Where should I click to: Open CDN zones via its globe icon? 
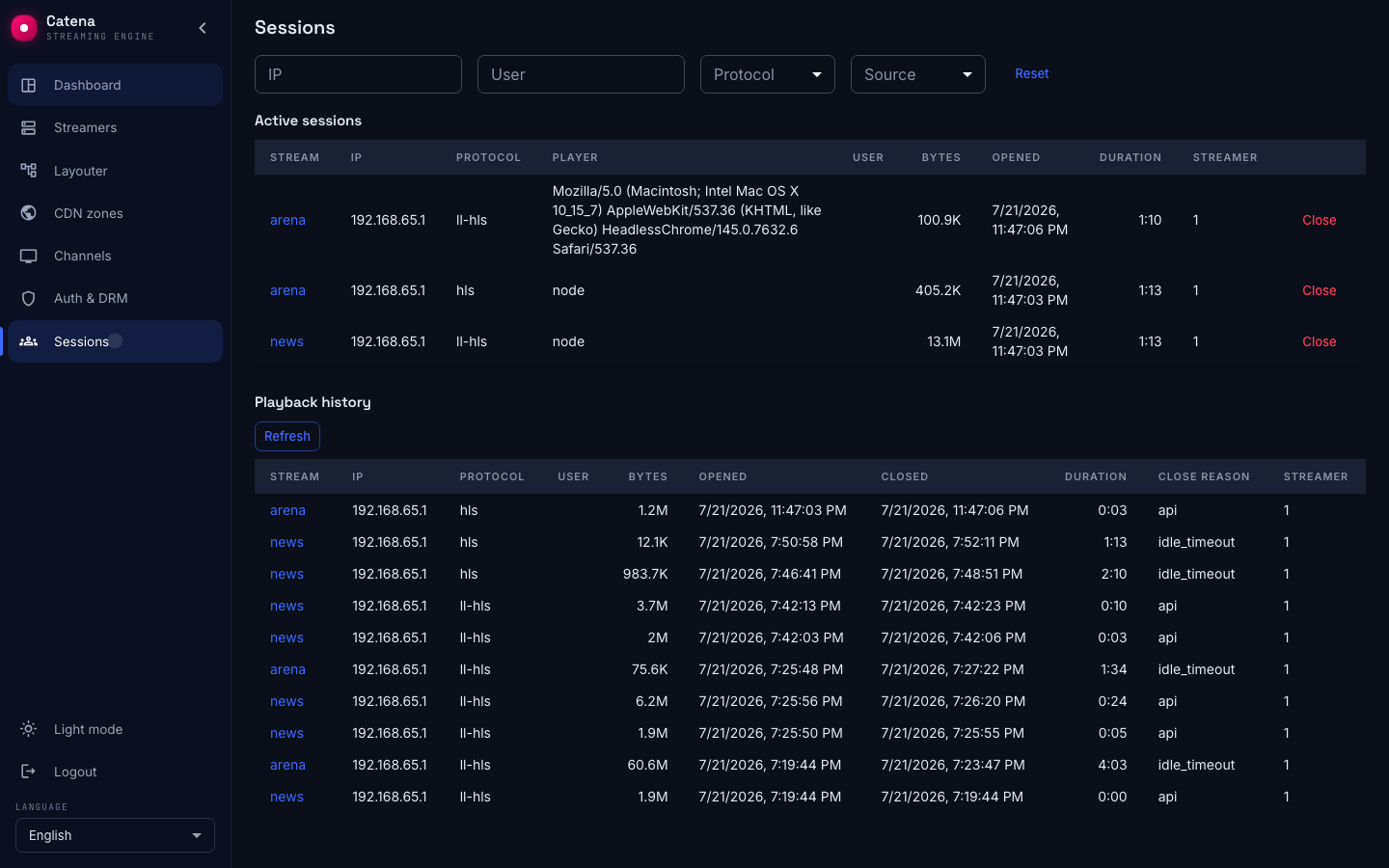coord(29,213)
